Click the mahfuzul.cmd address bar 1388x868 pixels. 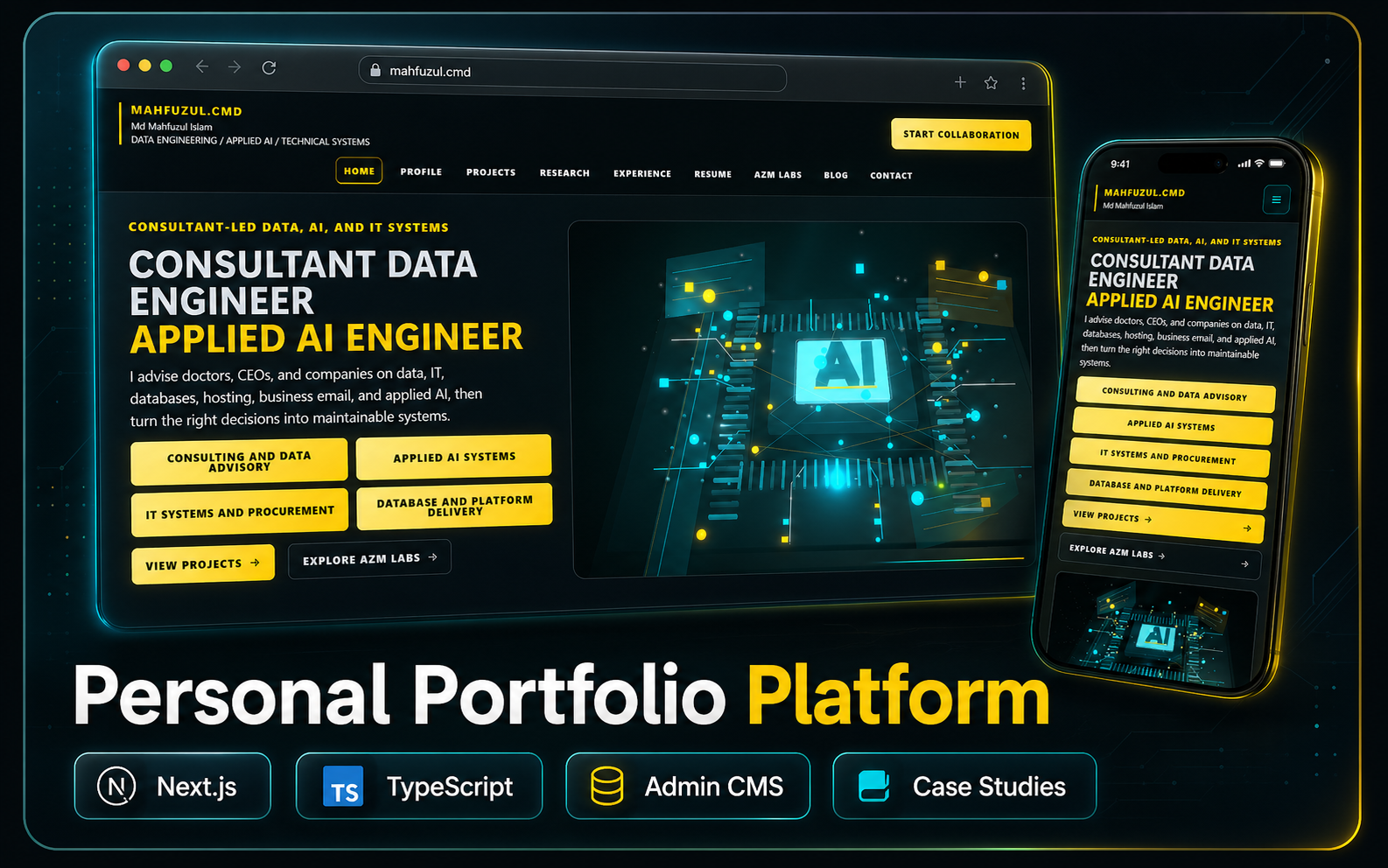[x=572, y=73]
